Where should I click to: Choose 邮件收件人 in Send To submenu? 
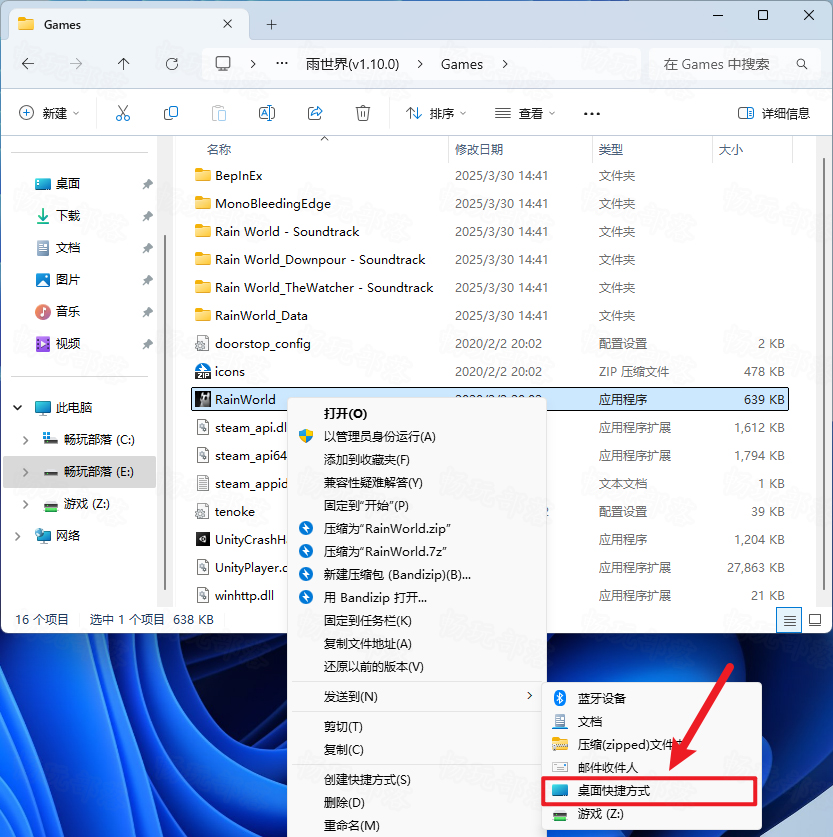(x=652, y=768)
